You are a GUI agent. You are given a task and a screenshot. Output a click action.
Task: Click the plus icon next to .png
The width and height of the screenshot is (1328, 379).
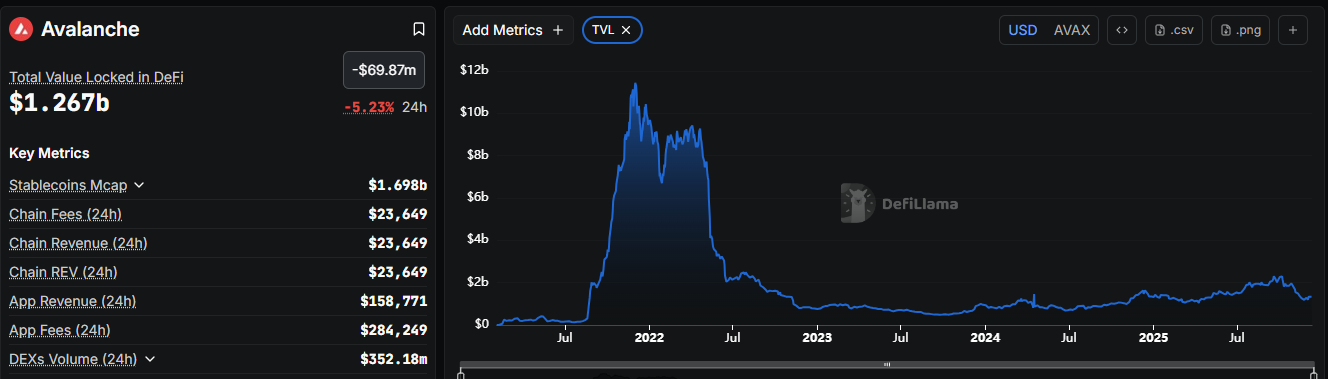pyautogui.click(x=1292, y=30)
